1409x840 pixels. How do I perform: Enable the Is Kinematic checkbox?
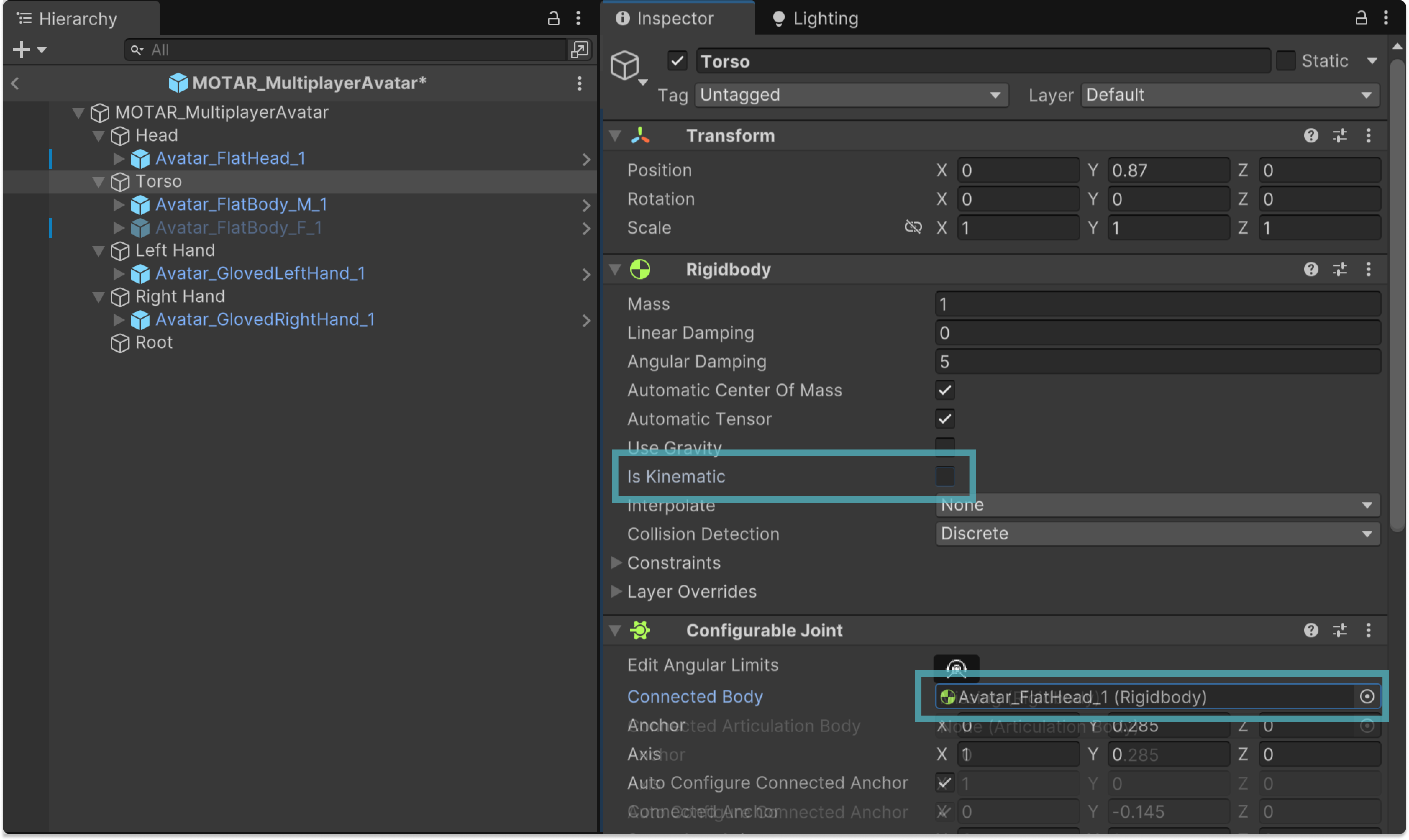tap(945, 476)
